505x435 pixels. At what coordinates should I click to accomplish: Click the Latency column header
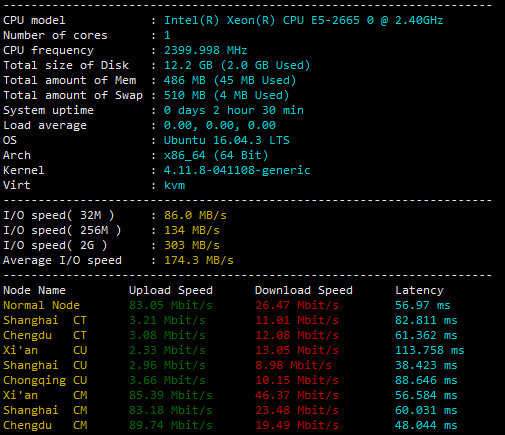(x=419, y=290)
